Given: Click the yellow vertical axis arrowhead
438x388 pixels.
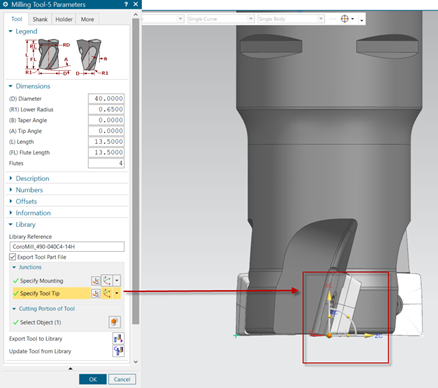Looking at the screenshot, I should point(329,295).
